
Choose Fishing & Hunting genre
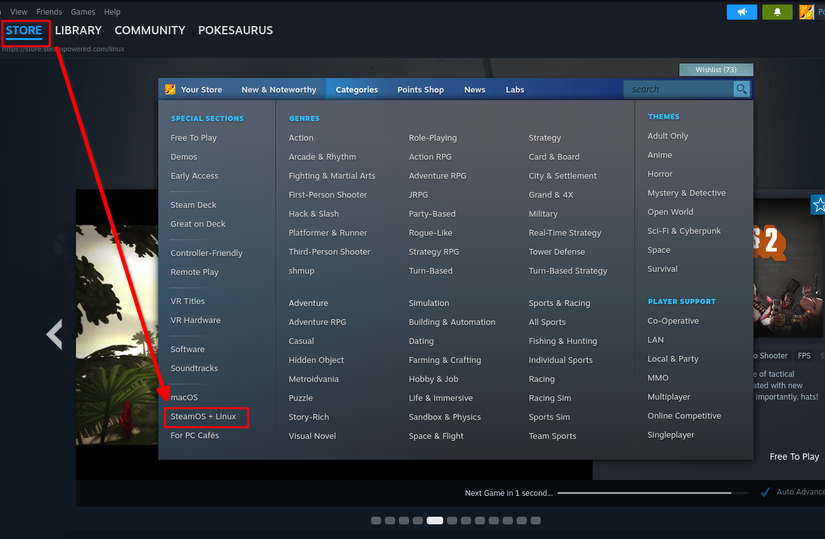563,341
